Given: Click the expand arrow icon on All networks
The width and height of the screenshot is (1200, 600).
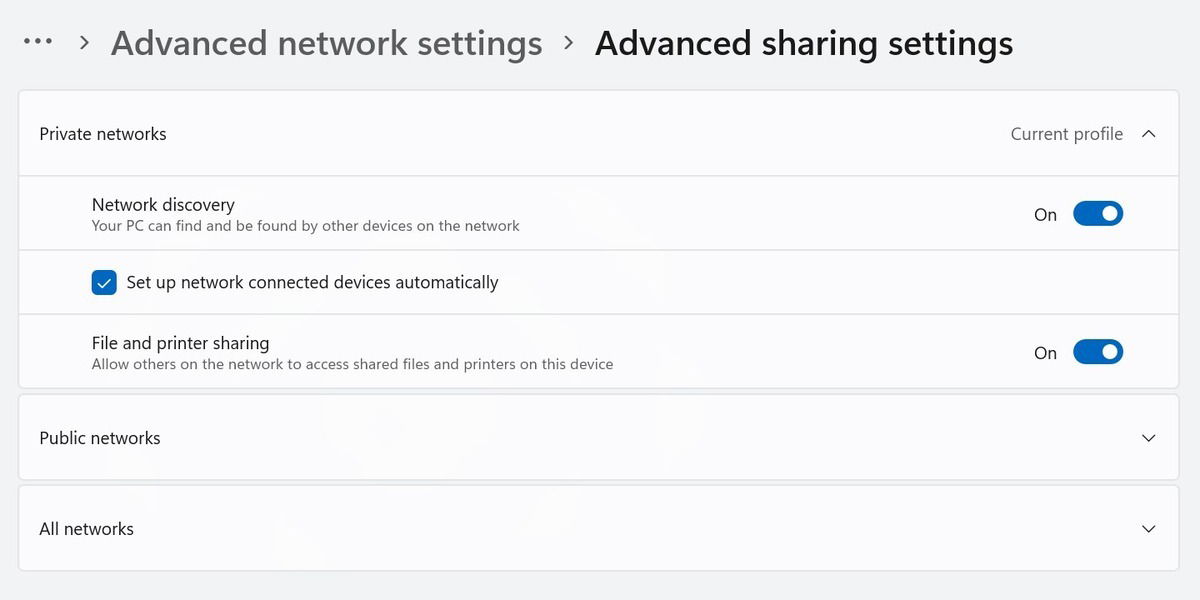Looking at the screenshot, I should (x=1148, y=528).
